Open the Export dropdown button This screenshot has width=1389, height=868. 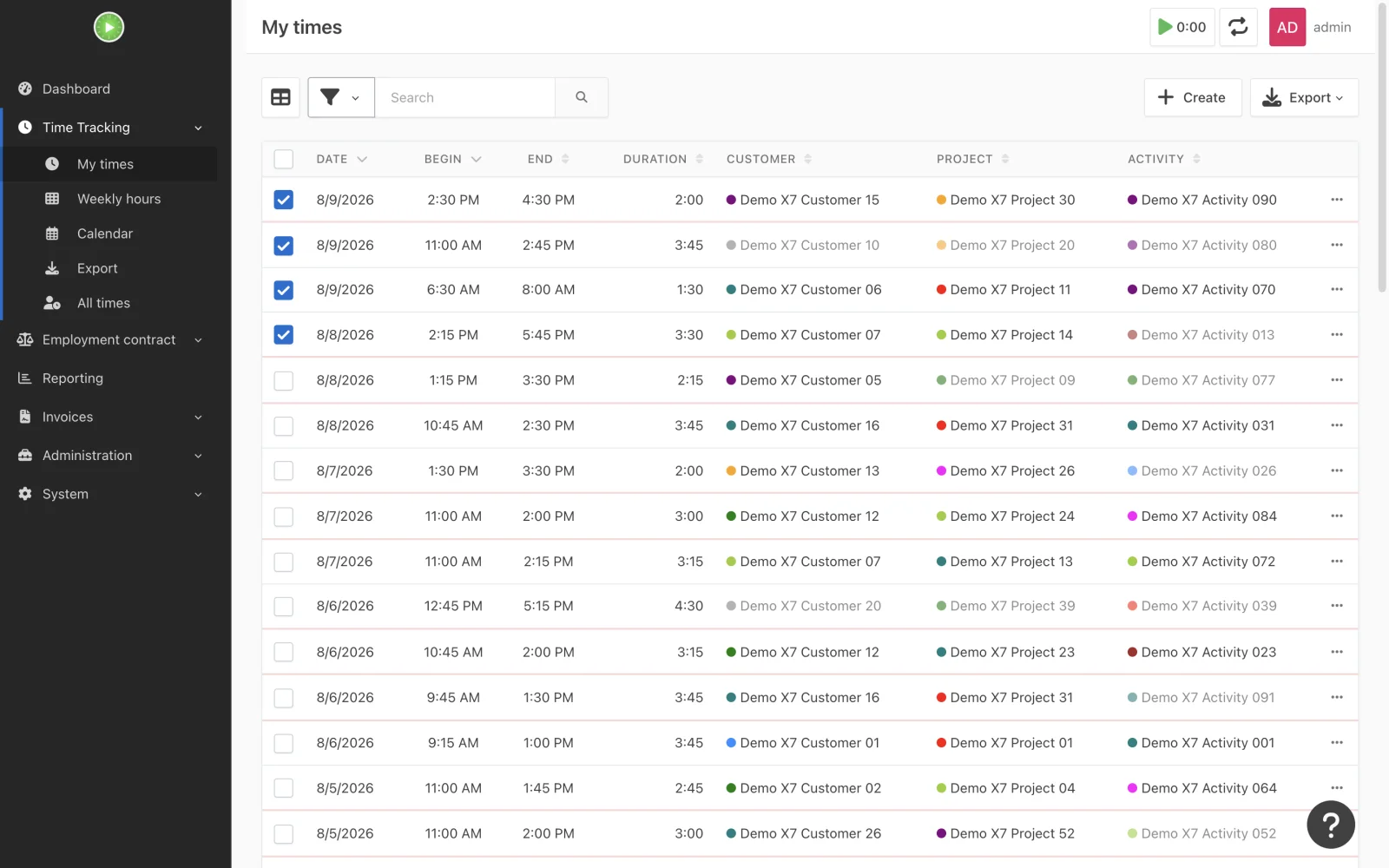pos(1304,97)
